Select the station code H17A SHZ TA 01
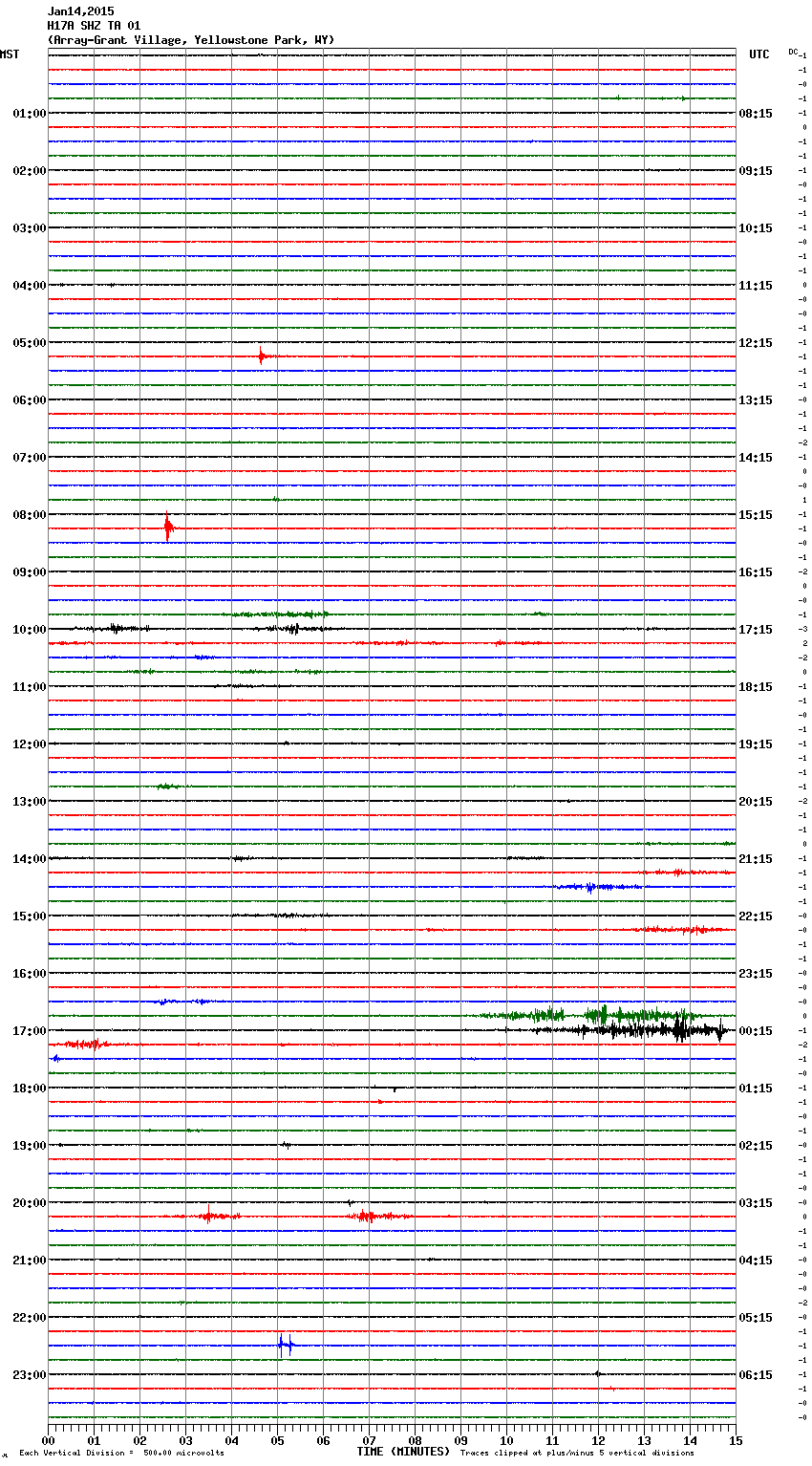This screenshot has height=1466, width=812. click(x=93, y=26)
